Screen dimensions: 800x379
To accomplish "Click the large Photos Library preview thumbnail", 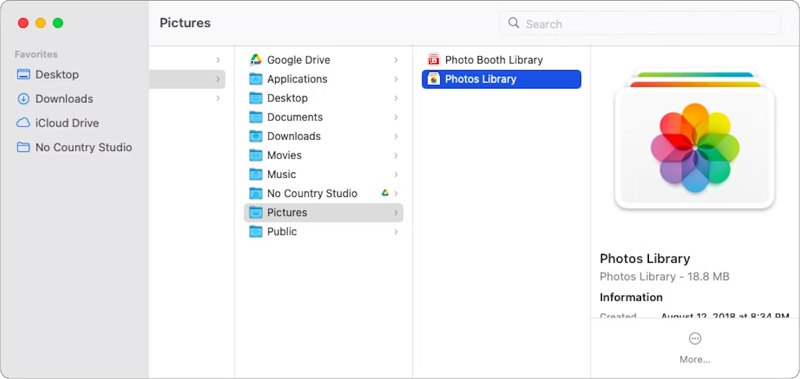I will pyautogui.click(x=694, y=140).
